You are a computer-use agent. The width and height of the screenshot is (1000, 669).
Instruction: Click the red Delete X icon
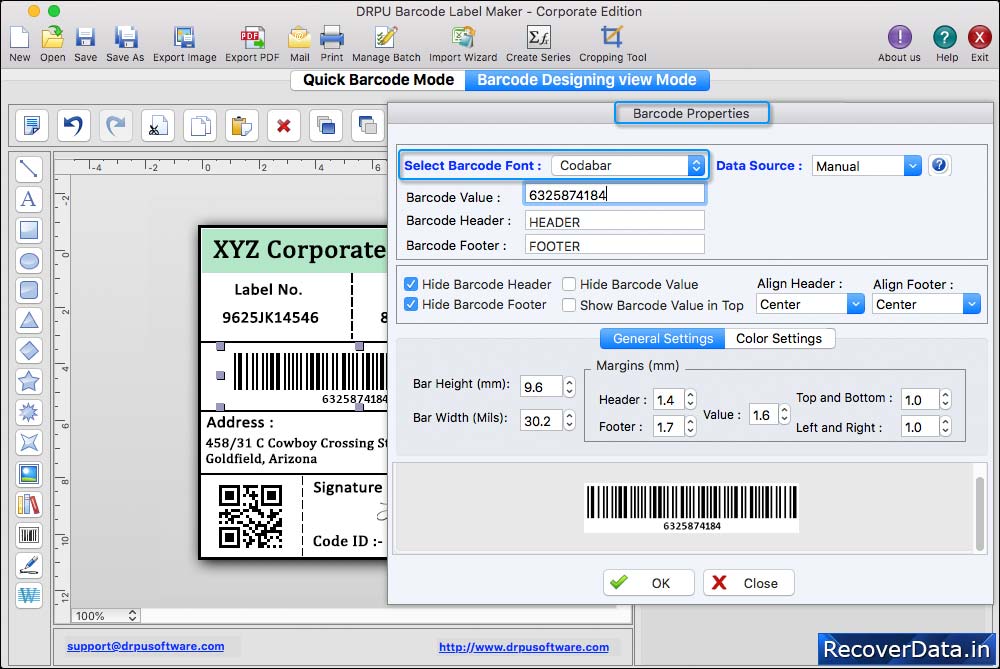(284, 125)
